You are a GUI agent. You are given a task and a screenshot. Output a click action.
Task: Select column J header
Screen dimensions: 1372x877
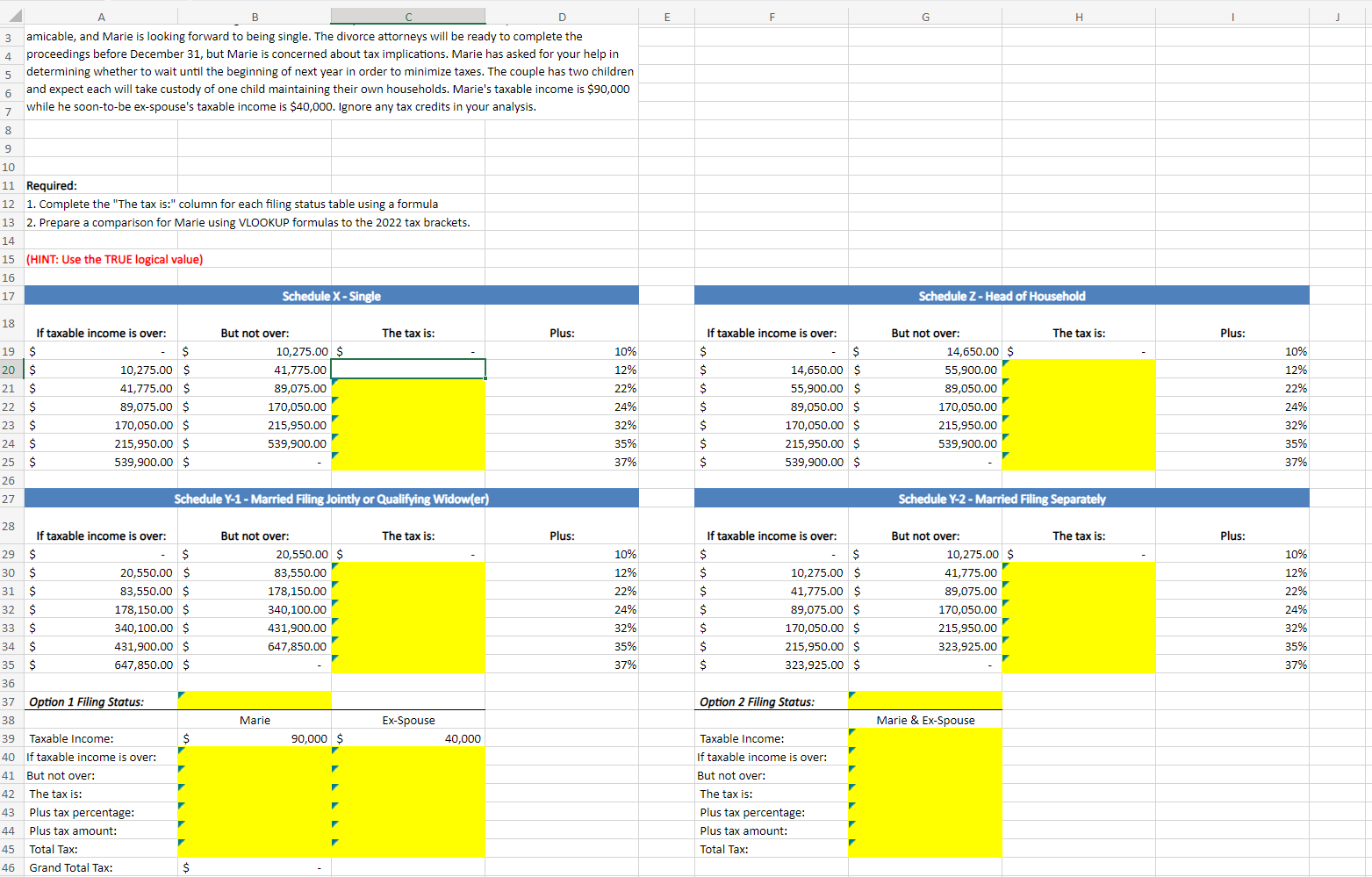tap(1338, 17)
